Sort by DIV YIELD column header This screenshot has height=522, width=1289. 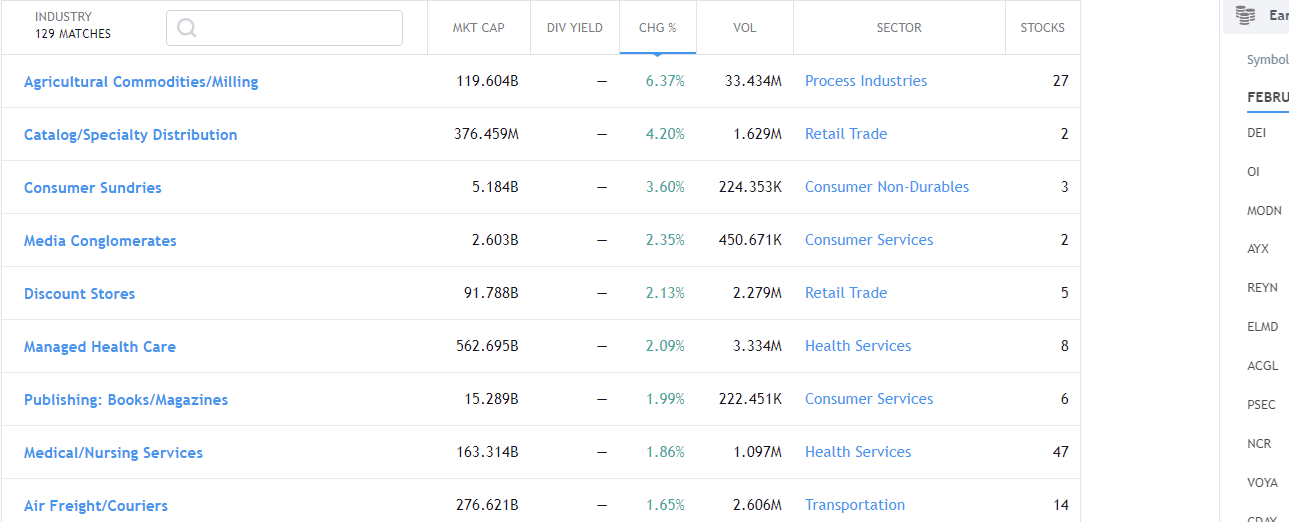(x=575, y=27)
